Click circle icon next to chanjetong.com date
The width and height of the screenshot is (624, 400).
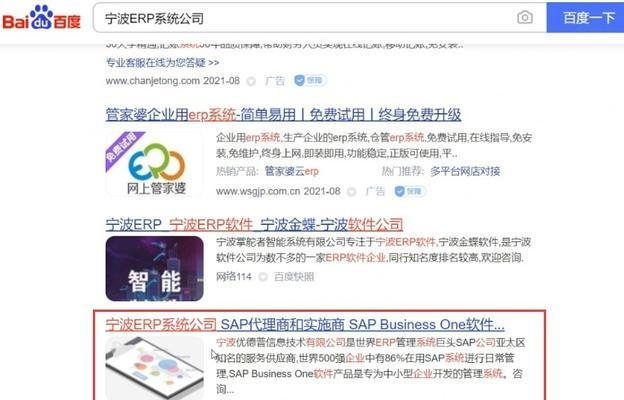(x=251, y=81)
